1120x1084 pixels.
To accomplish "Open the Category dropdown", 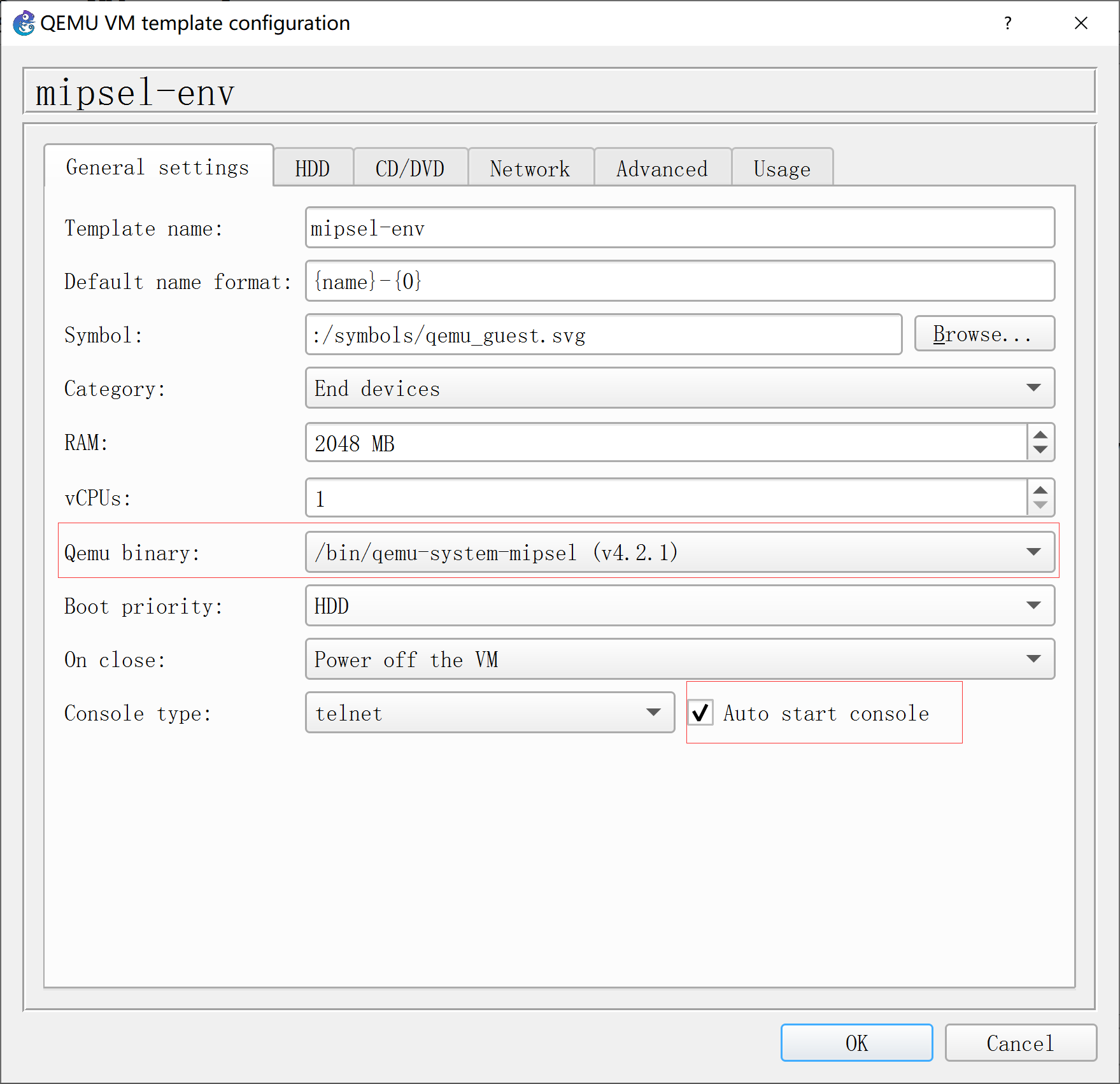I will (1034, 388).
